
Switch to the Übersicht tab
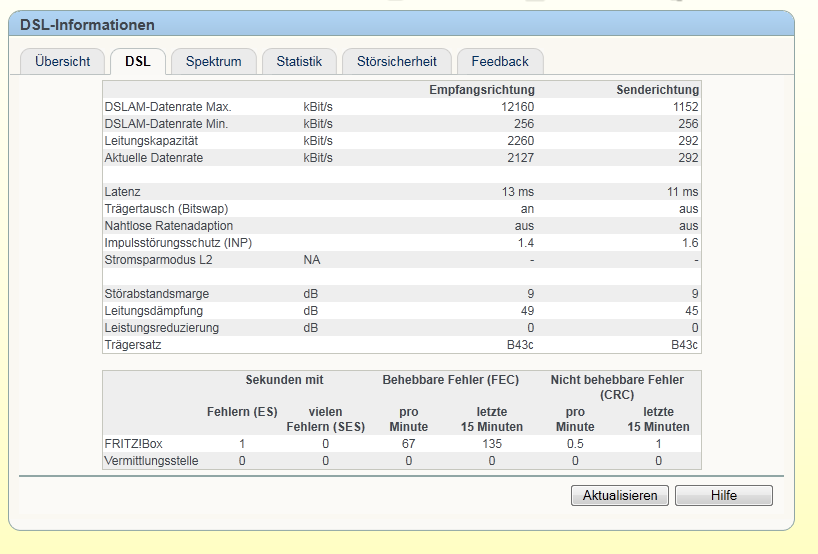click(62, 61)
